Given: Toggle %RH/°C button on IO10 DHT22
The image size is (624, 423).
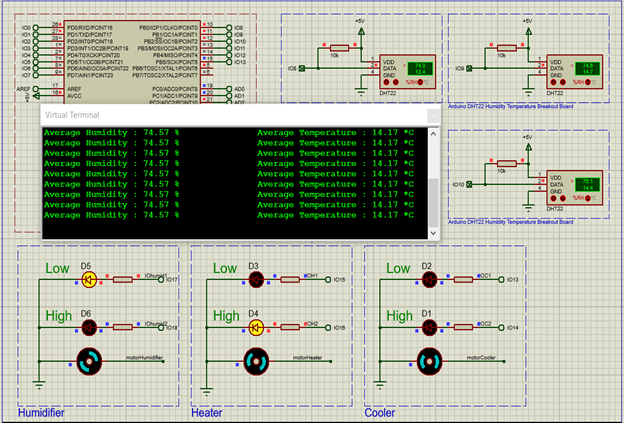Looking at the screenshot, I should point(588,198).
